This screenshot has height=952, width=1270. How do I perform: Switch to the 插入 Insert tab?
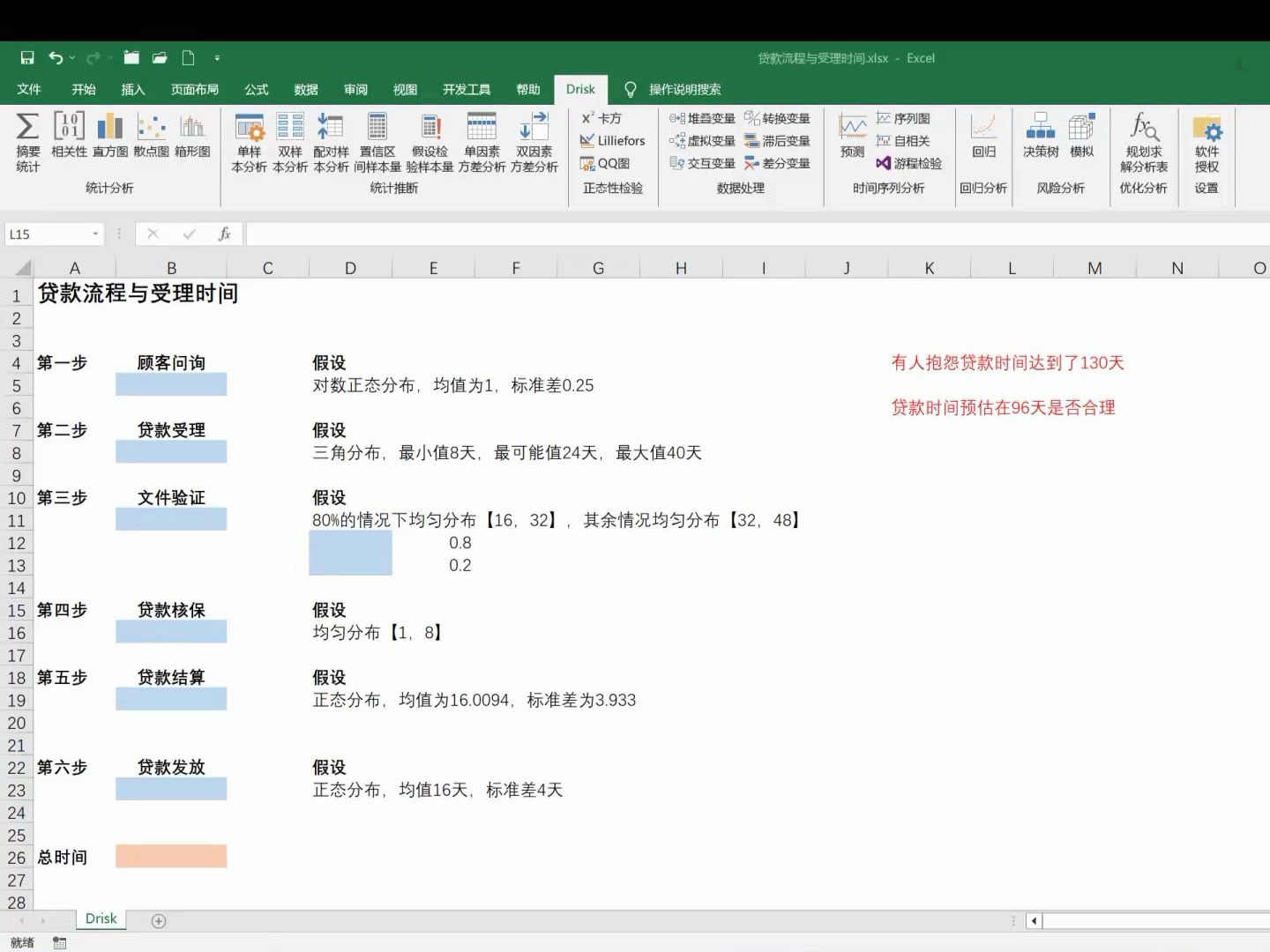(133, 89)
